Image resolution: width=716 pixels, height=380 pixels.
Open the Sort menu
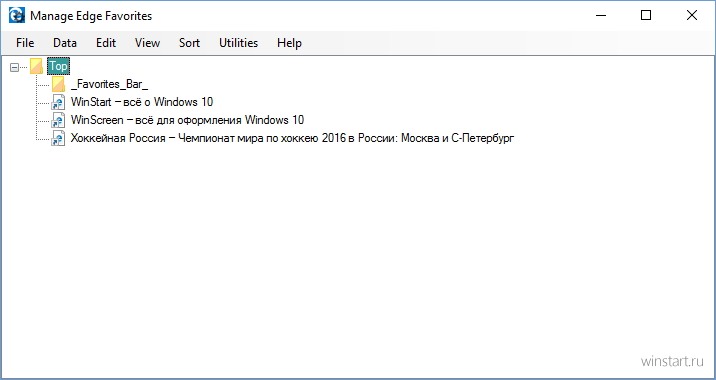190,43
